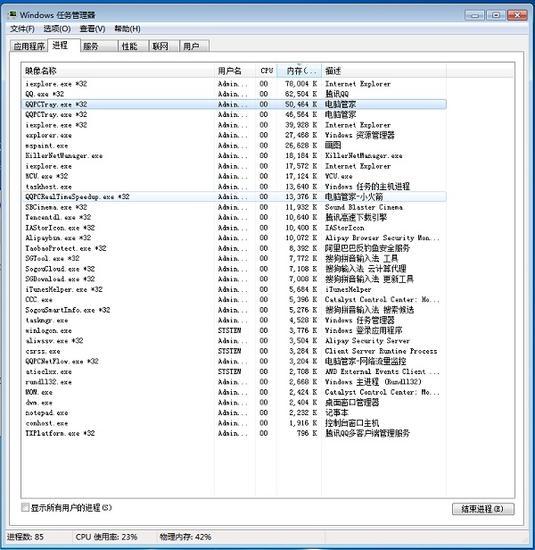The height and width of the screenshot is (550, 535).
Task: Select the SBCinema.exe *32 process
Action: (x=234, y=207)
